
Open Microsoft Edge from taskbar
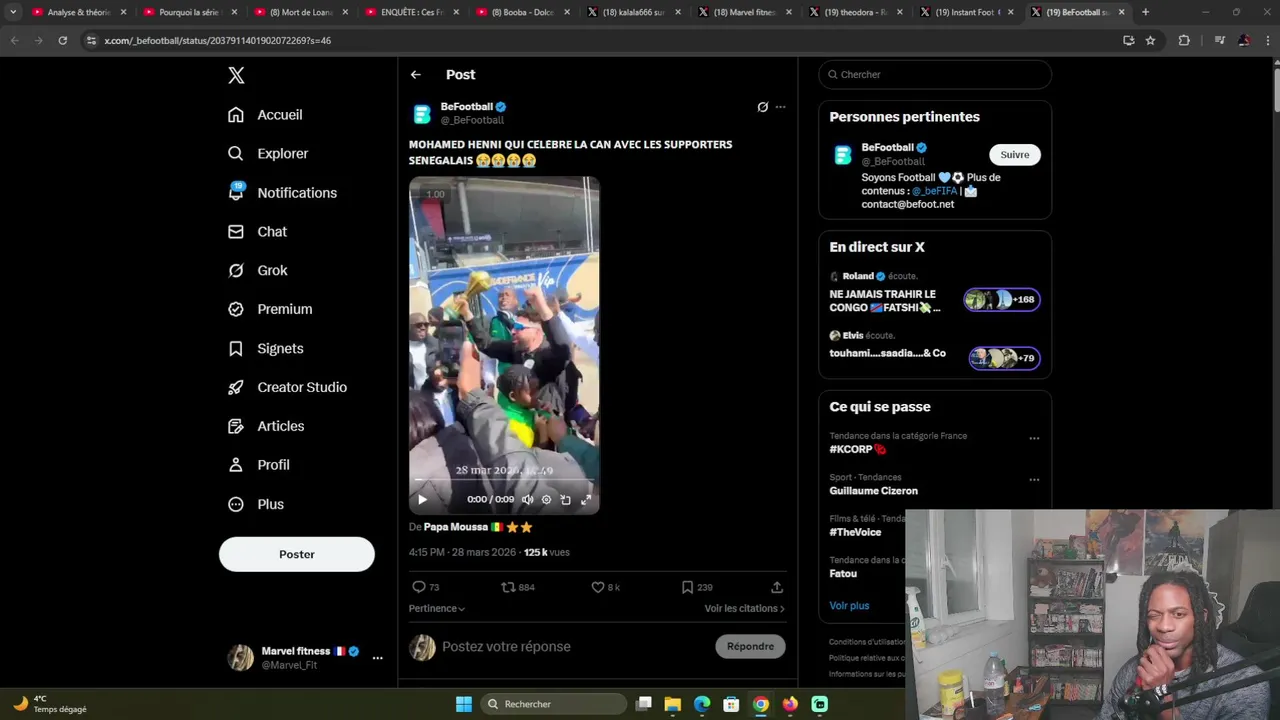pyautogui.click(x=702, y=704)
